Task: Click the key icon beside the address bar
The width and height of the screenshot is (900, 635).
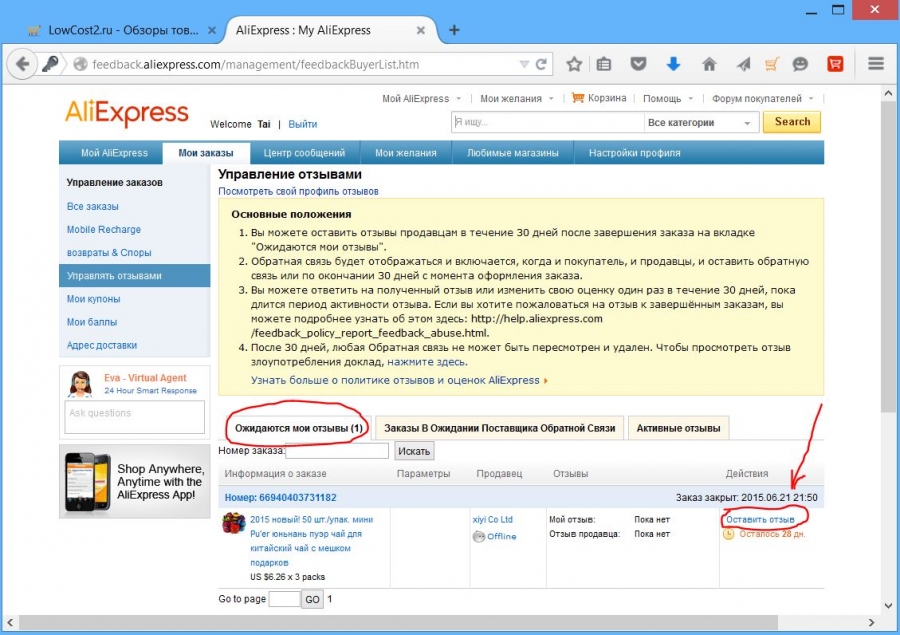Action: point(50,64)
